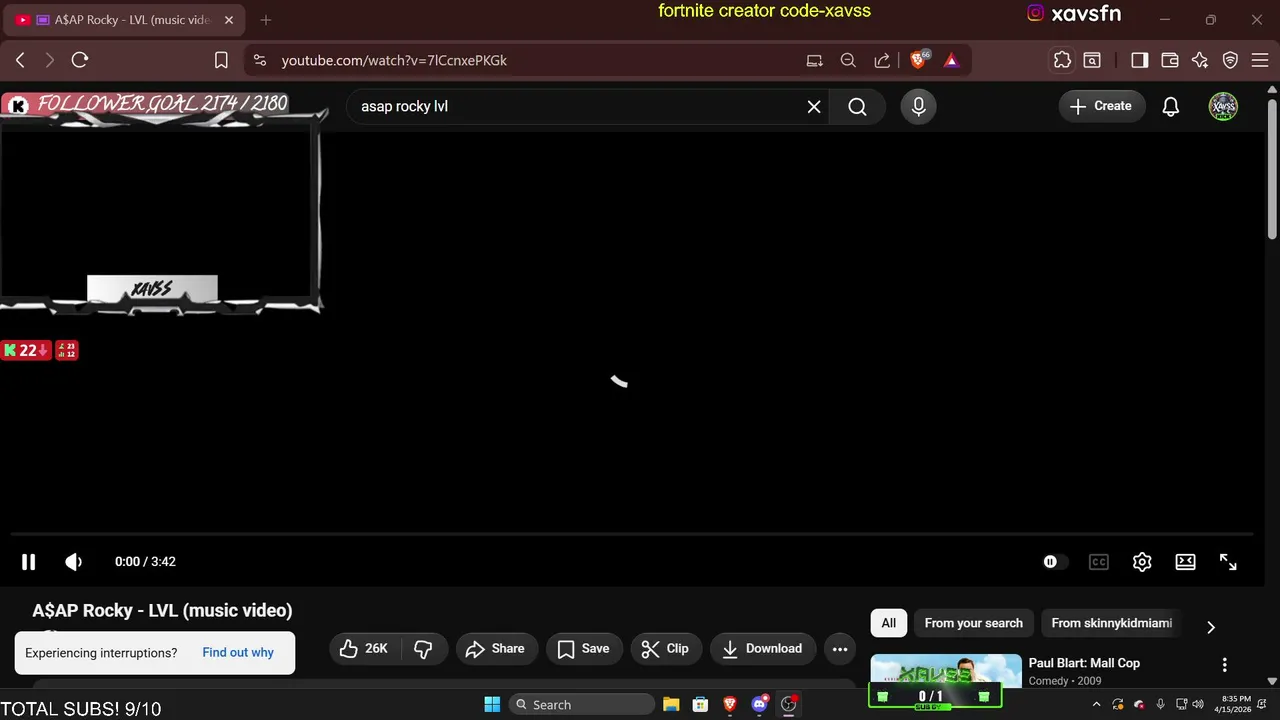Click the taskbar Search box
This screenshot has height=720, width=1280.
pos(582,704)
